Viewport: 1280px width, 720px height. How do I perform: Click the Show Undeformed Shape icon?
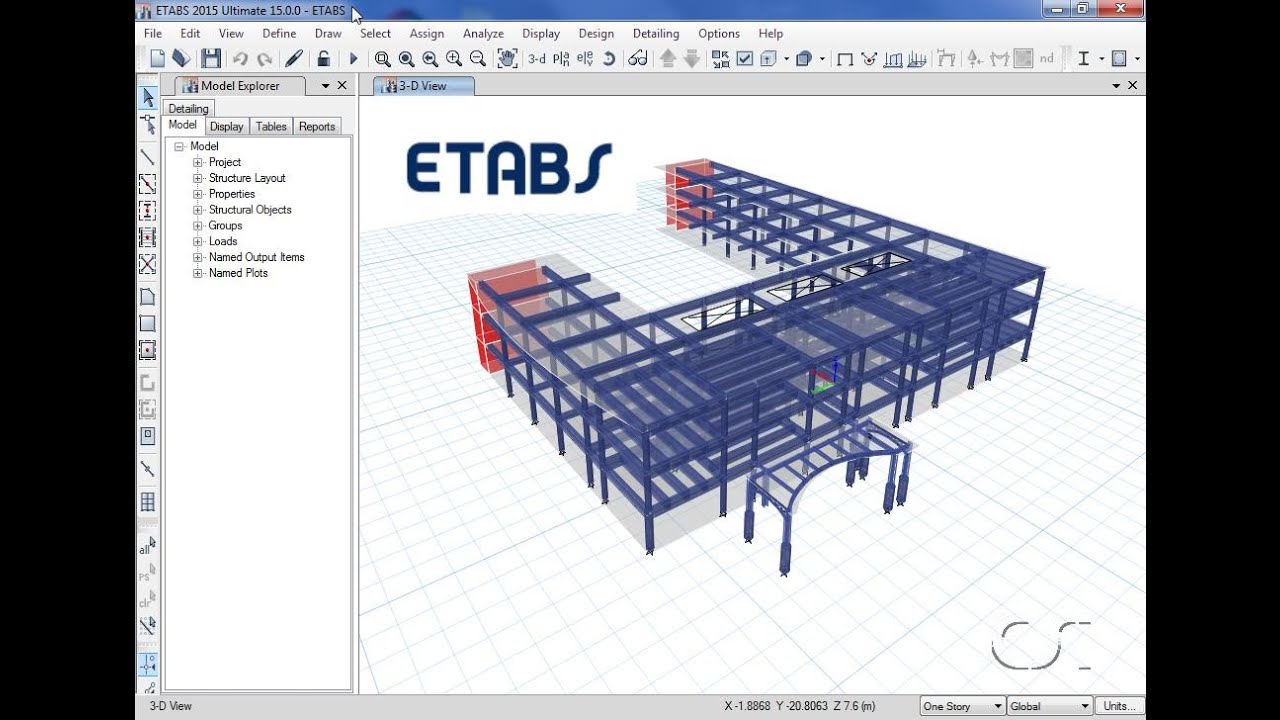click(844, 59)
